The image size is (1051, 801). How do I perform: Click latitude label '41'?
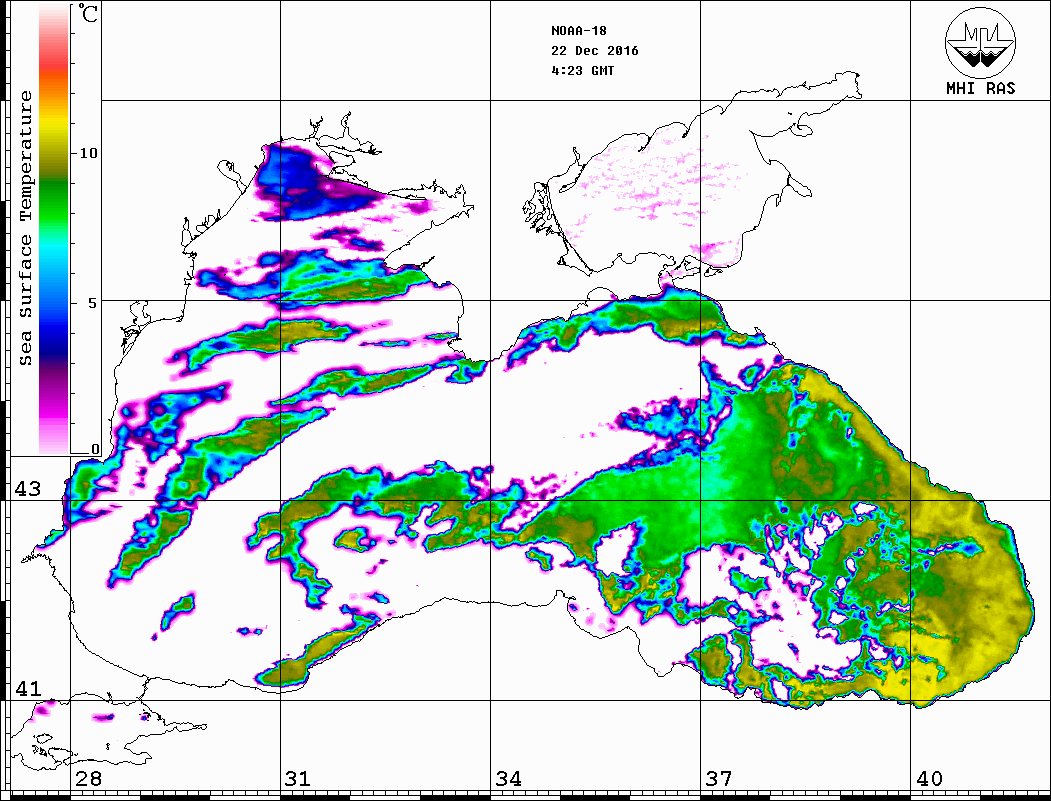point(28,688)
